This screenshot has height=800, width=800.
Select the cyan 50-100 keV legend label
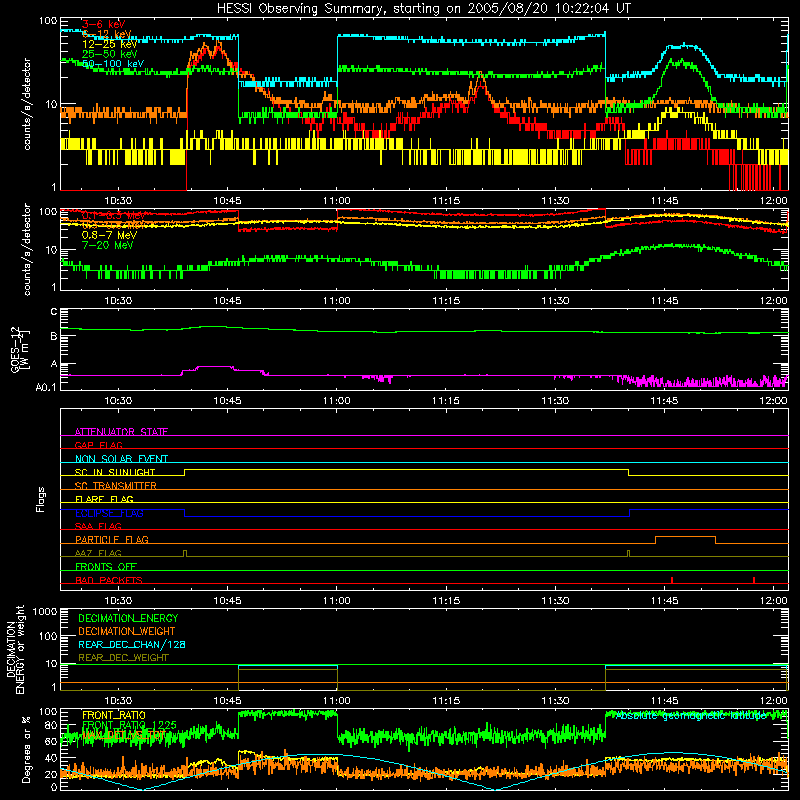point(113,64)
